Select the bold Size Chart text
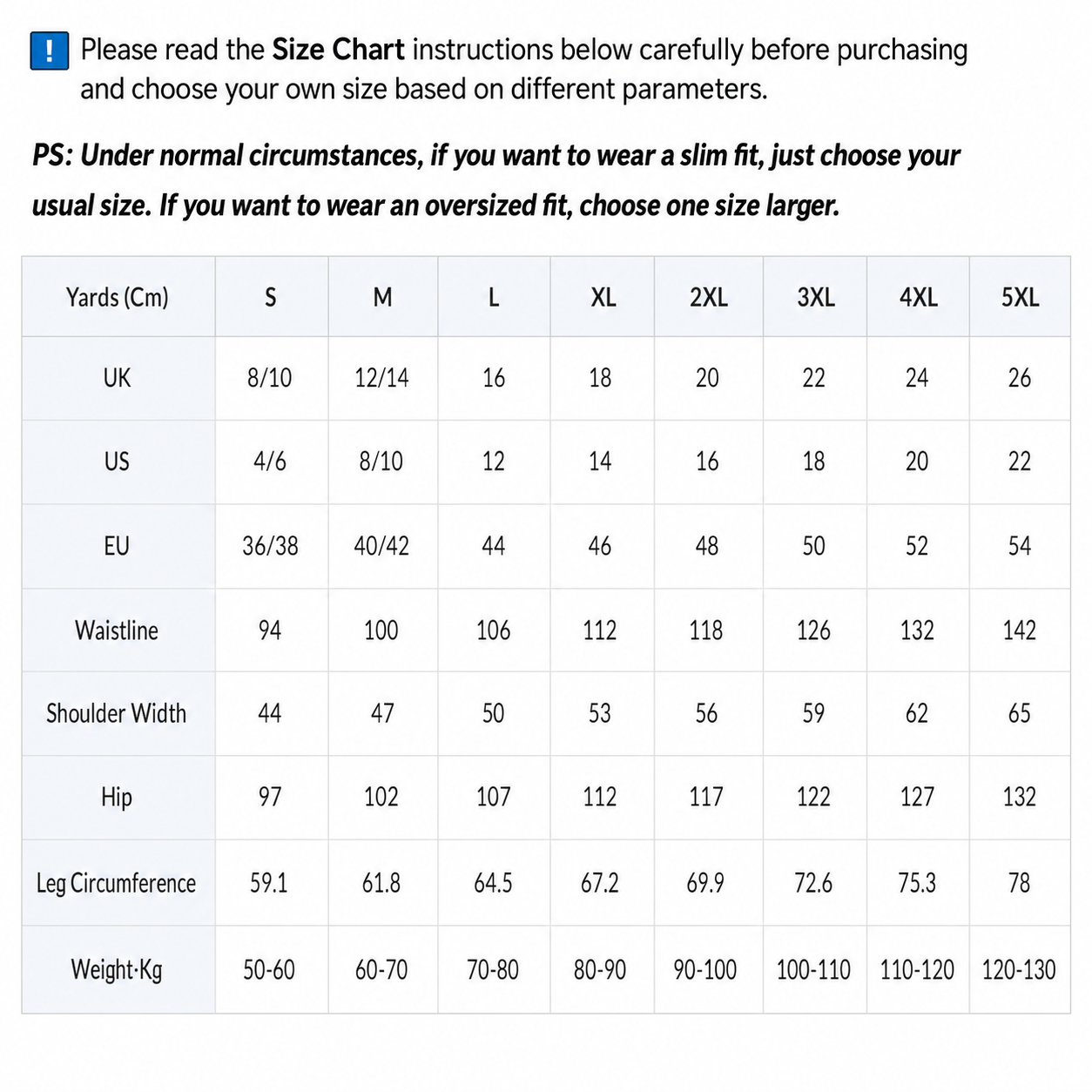 [x=338, y=50]
